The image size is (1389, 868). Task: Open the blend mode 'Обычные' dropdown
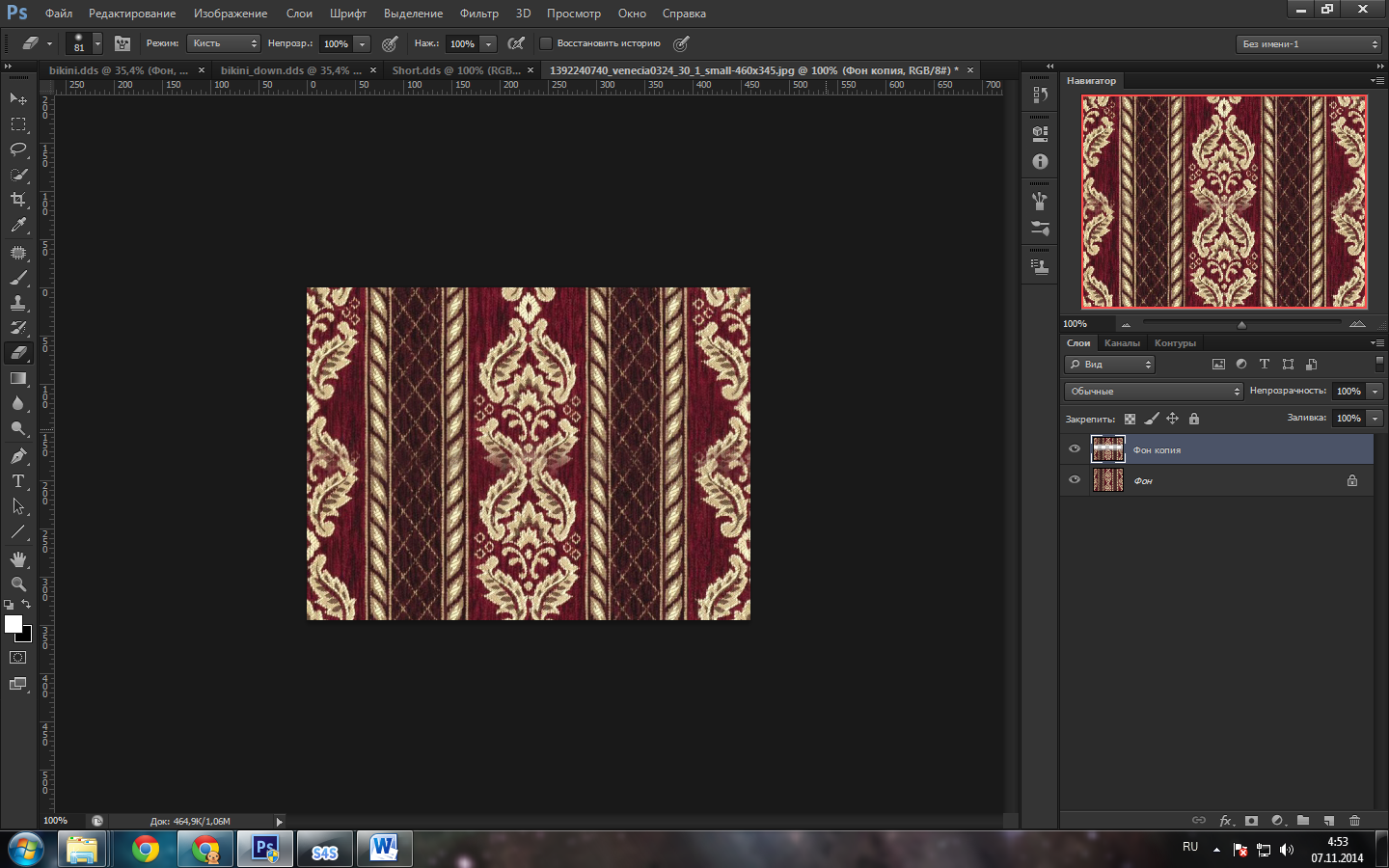tap(1154, 392)
